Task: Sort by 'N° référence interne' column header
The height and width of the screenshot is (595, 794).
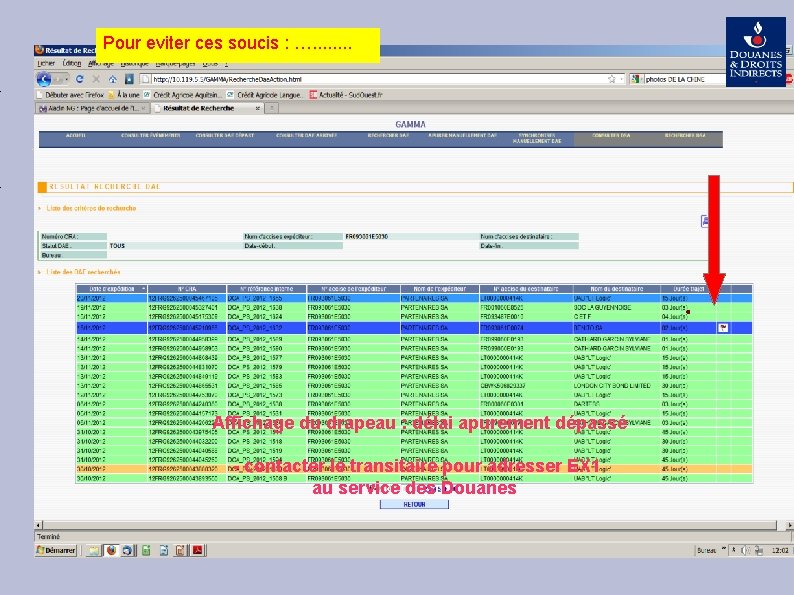Action: pyautogui.click(x=266, y=289)
